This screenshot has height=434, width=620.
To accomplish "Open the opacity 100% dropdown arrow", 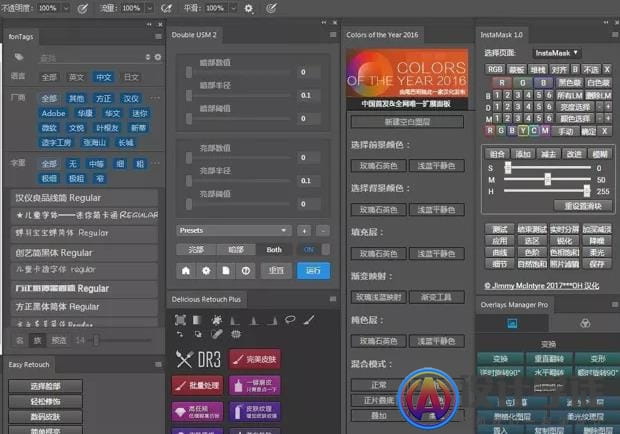I will [66, 8].
